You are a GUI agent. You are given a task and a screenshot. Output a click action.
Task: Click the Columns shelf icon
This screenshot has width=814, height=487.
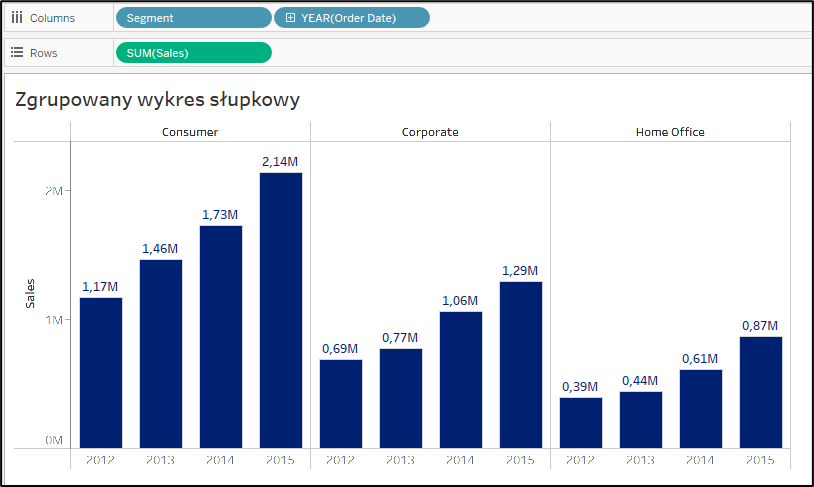pos(17,18)
